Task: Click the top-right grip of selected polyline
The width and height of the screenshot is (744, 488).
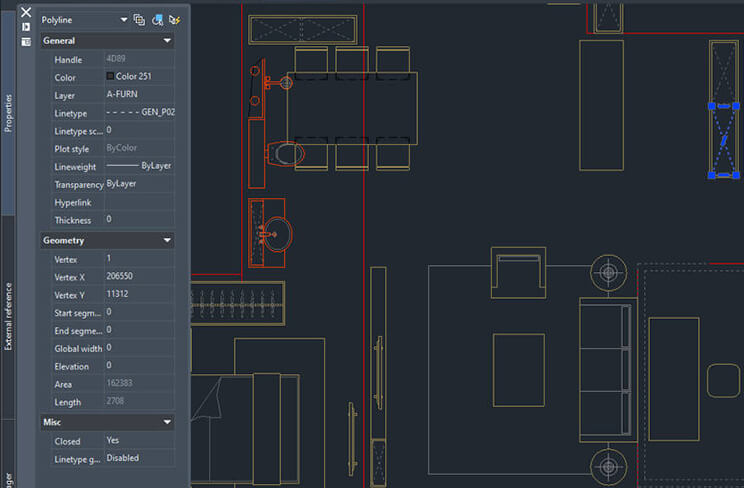Action: coord(739,105)
